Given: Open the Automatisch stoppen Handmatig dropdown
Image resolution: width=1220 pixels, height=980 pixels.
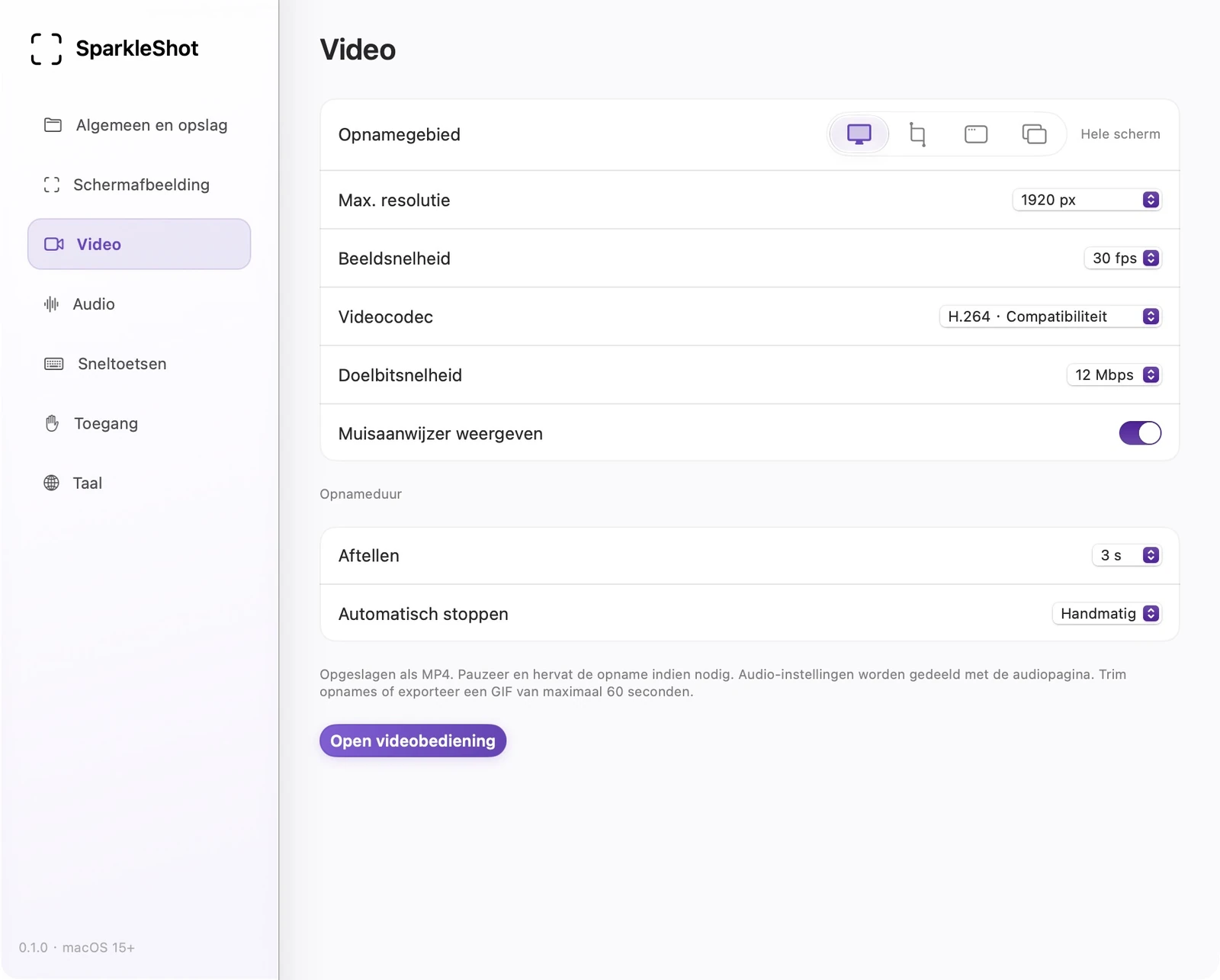Looking at the screenshot, I should [x=1106, y=614].
